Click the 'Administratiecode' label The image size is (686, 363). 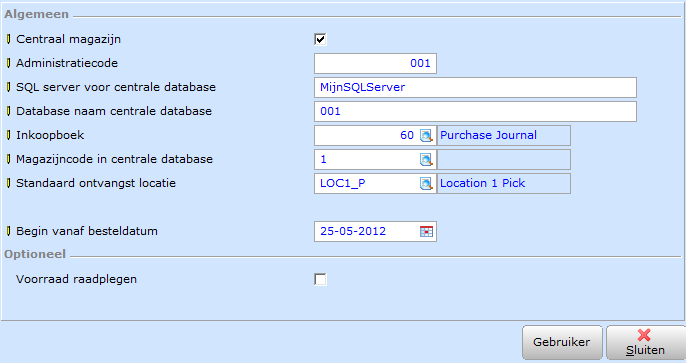67,63
